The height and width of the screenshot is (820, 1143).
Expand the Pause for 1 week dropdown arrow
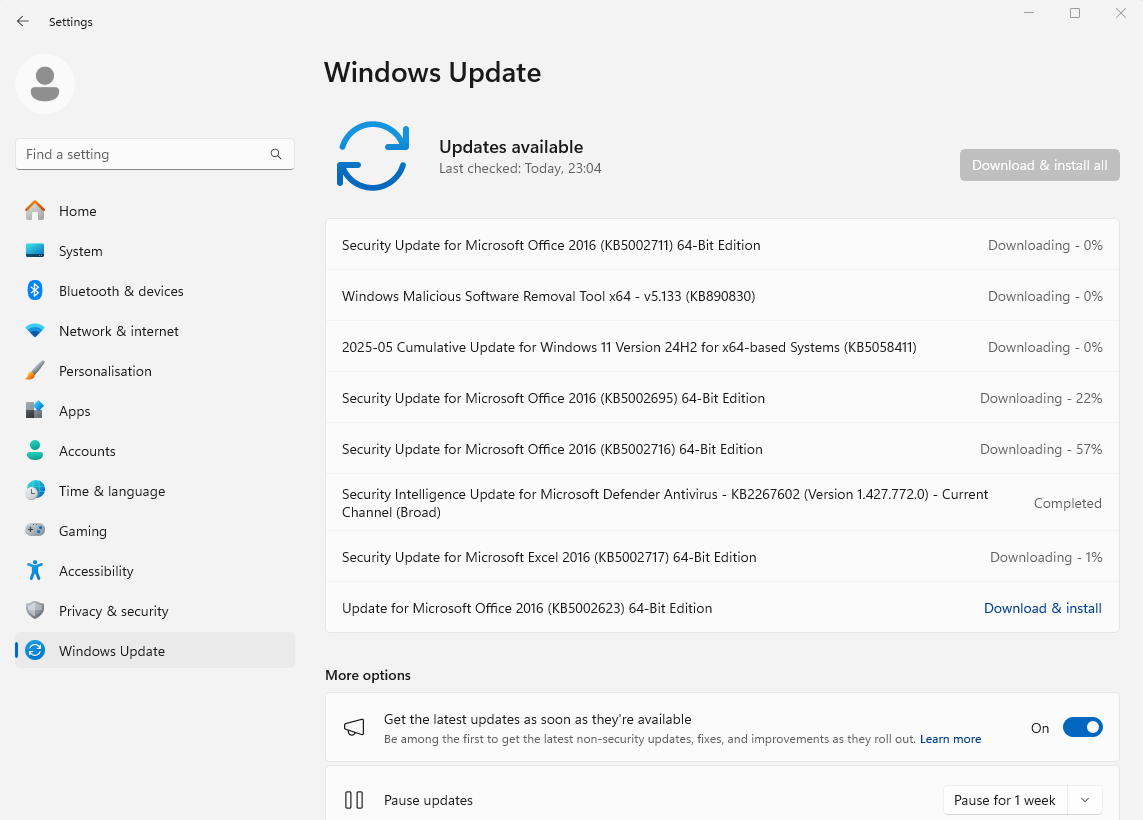click(1085, 800)
